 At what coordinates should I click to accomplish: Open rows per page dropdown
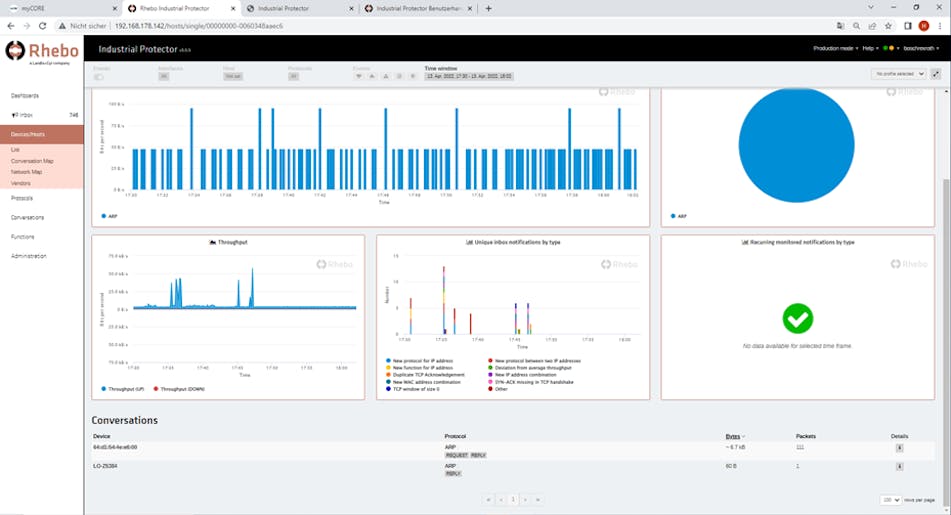[891, 500]
